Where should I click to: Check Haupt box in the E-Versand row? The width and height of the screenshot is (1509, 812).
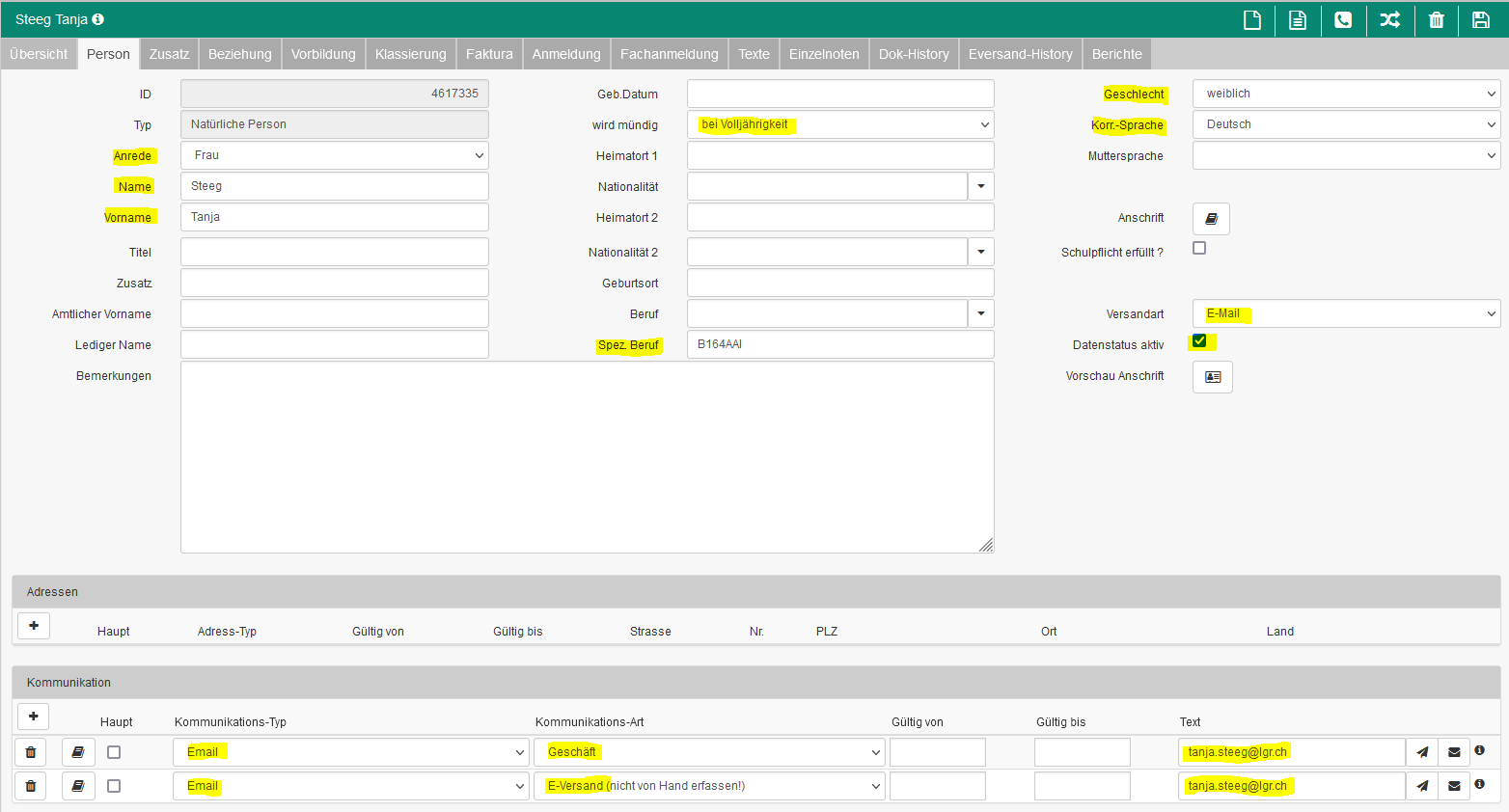[114, 786]
